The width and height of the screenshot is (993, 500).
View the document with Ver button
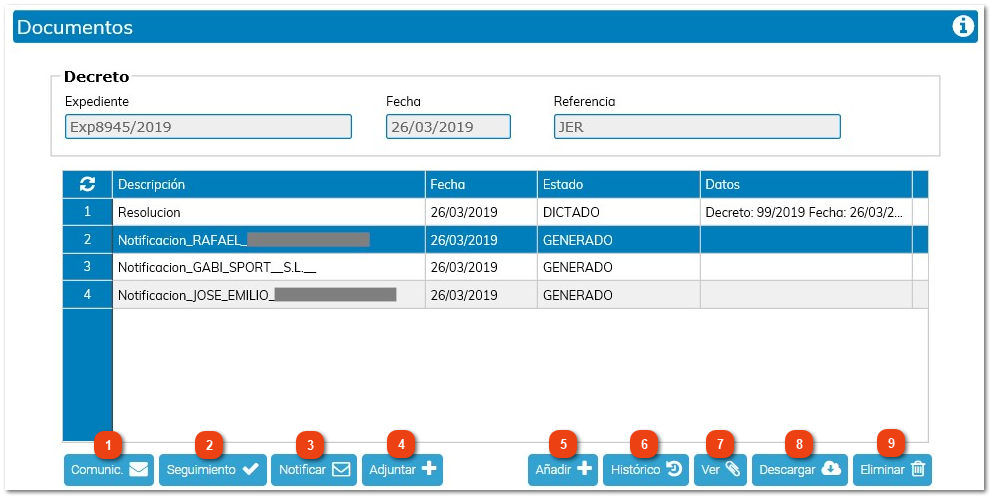pos(721,470)
